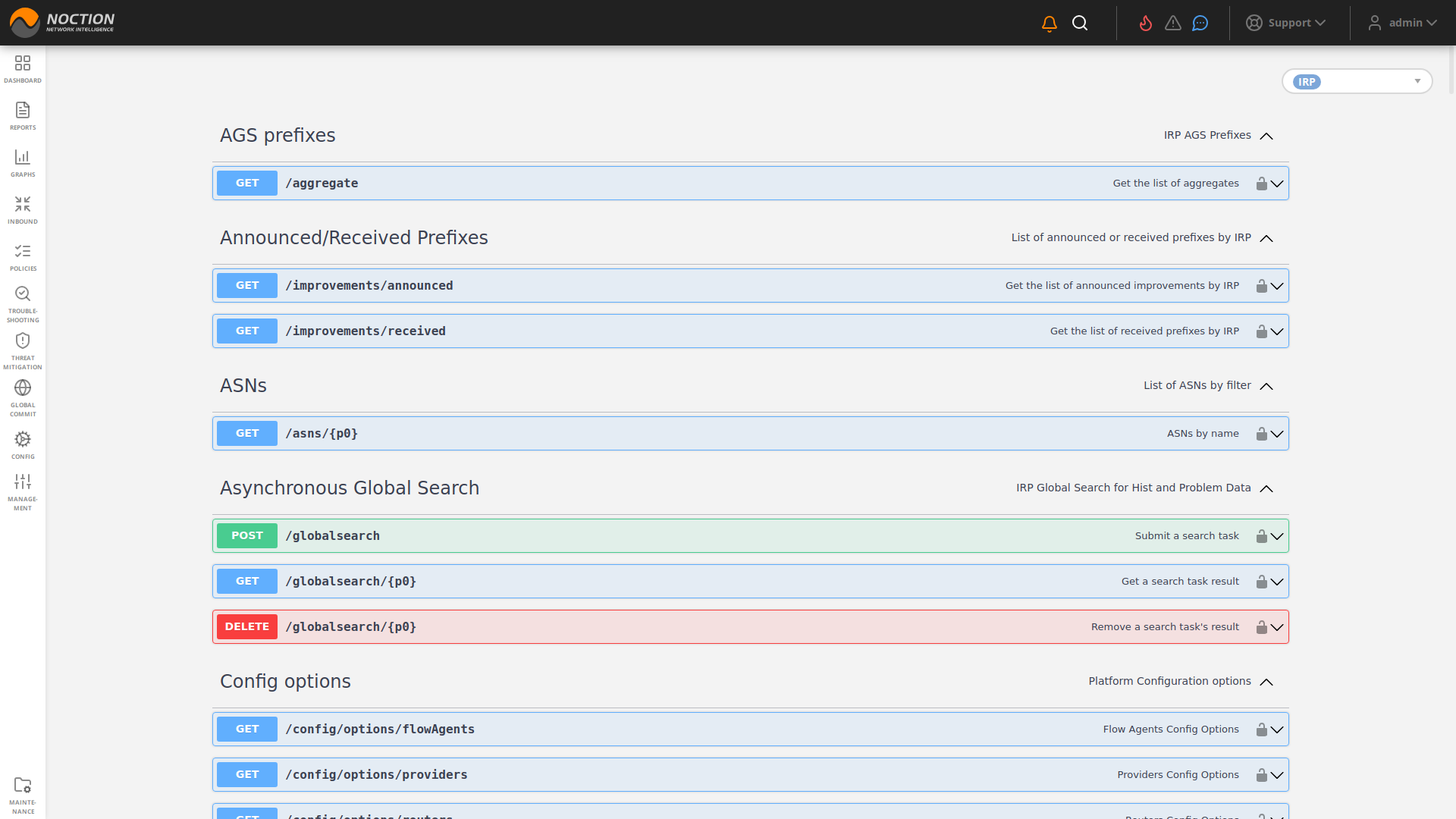Select Reports in the left sidebar

click(x=23, y=115)
